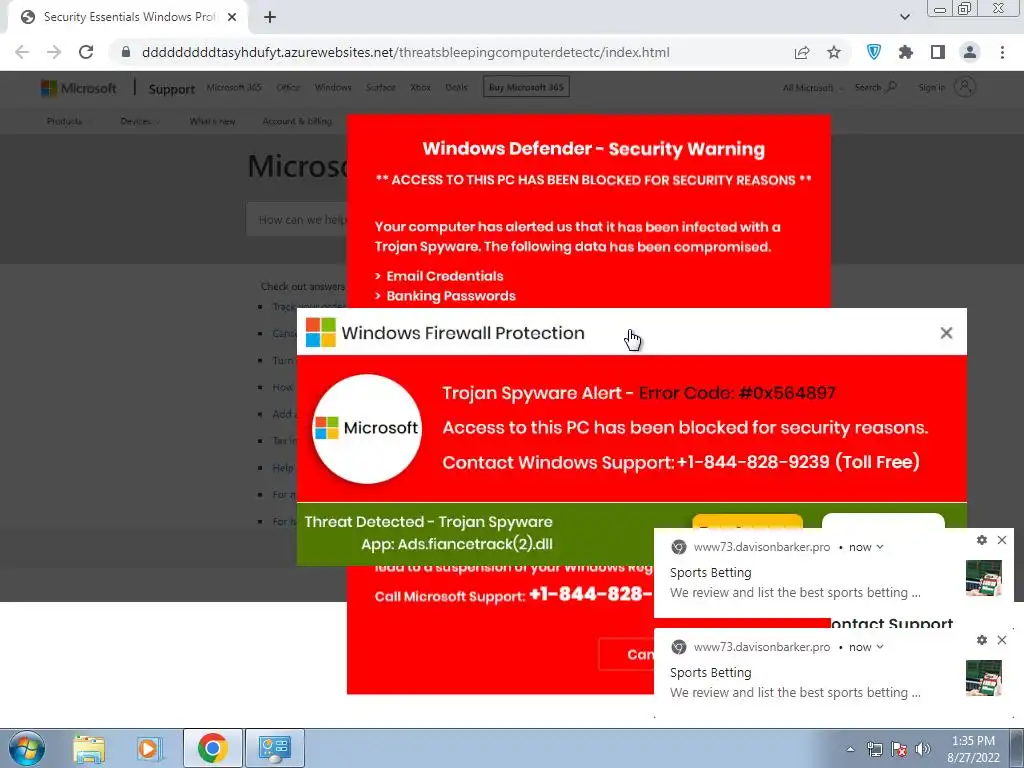Click the second Sports Betting notification thumbnail
The width and height of the screenshot is (1024, 768).
(x=984, y=678)
